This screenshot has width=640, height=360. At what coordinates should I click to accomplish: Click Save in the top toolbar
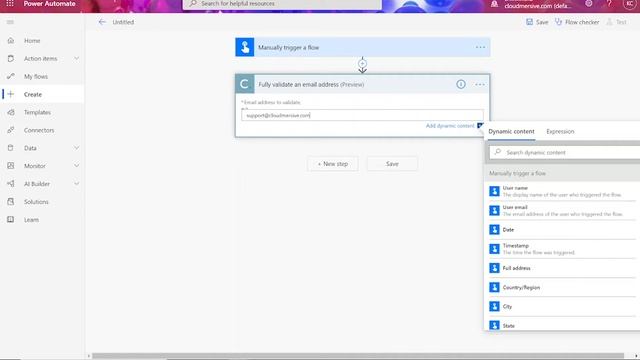[x=537, y=22]
